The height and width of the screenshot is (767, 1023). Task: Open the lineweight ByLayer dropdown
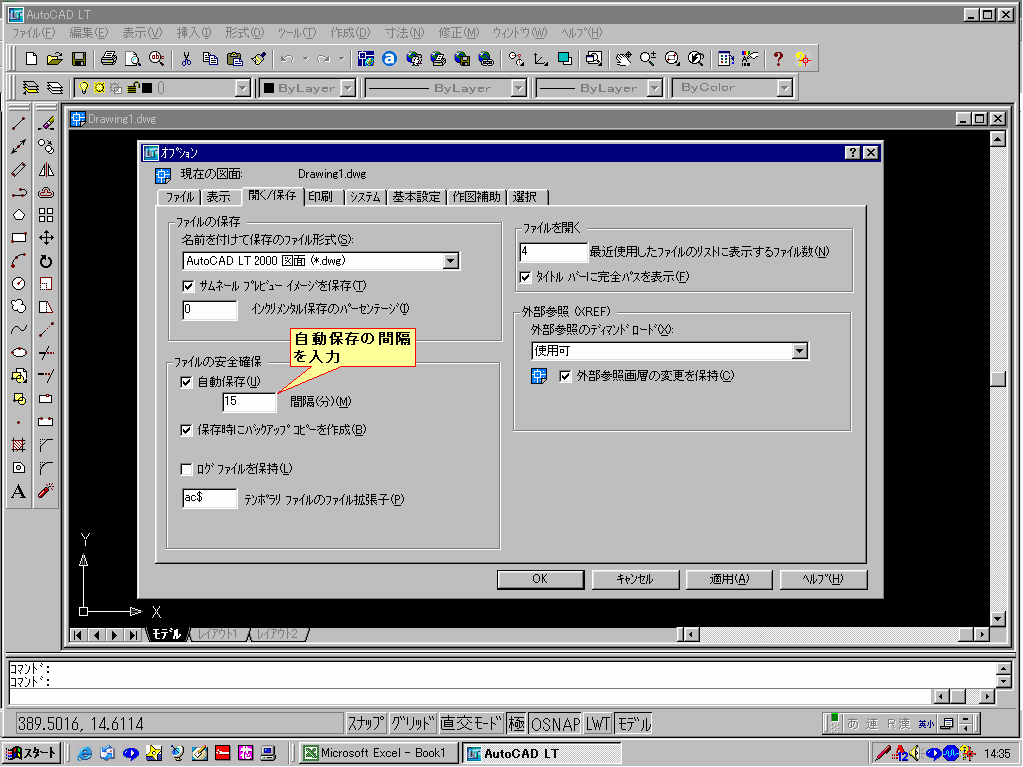tap(654, 88)
